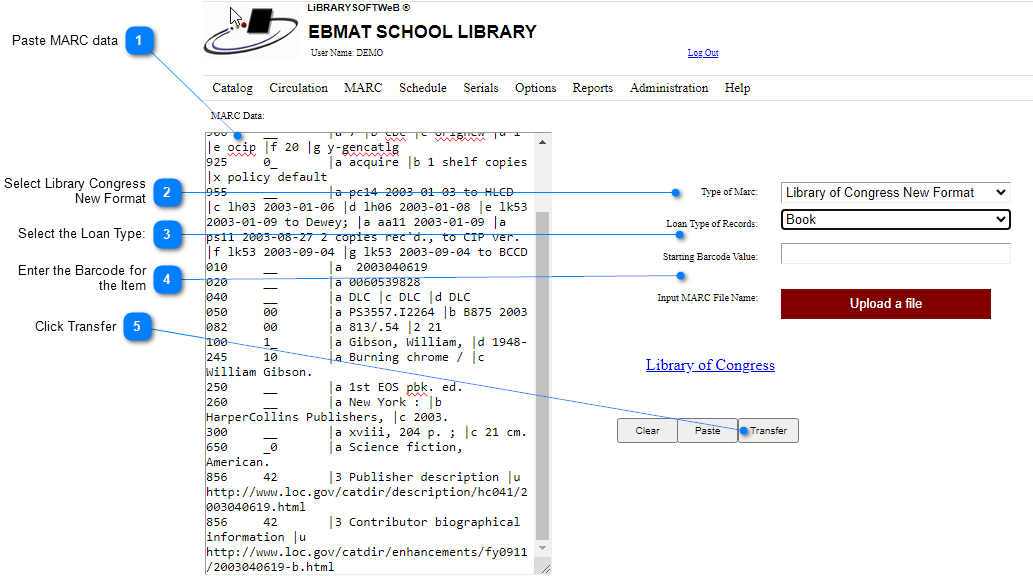Follow the Library of Congress link
This screenshot has width=1033, height=576.
(710, 365)
